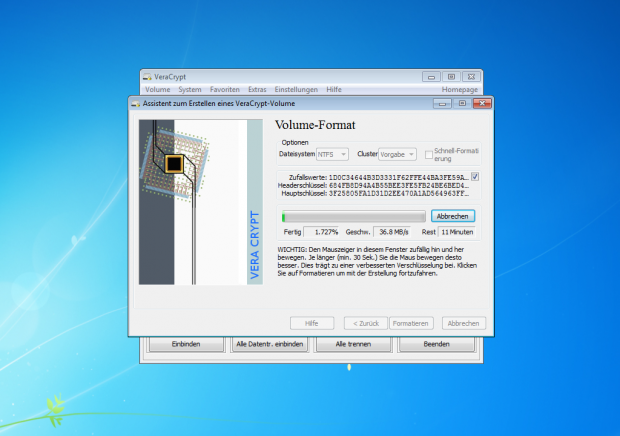Click the format progress bar
This screenshot has width=620, height=436.
click(x=353, y=216)
